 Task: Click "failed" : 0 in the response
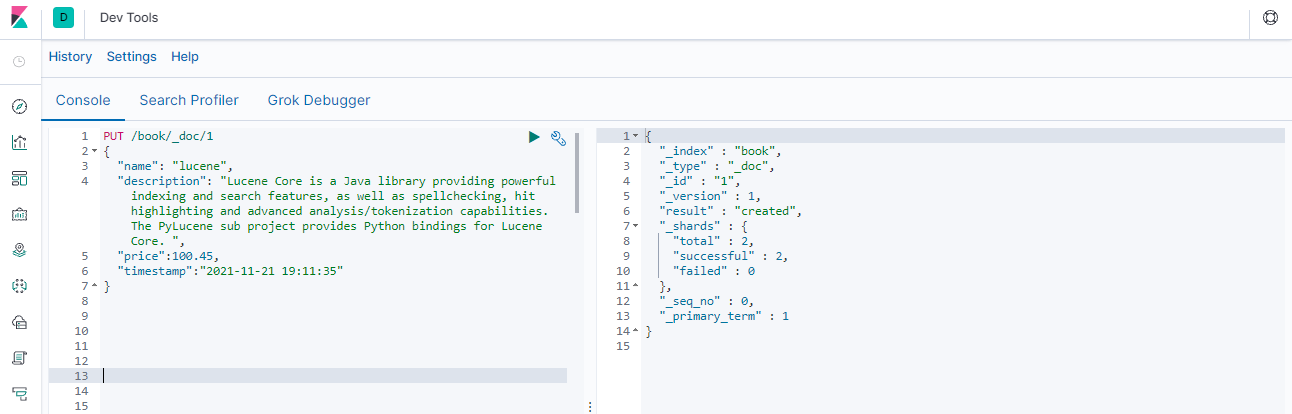click(713, 271)
